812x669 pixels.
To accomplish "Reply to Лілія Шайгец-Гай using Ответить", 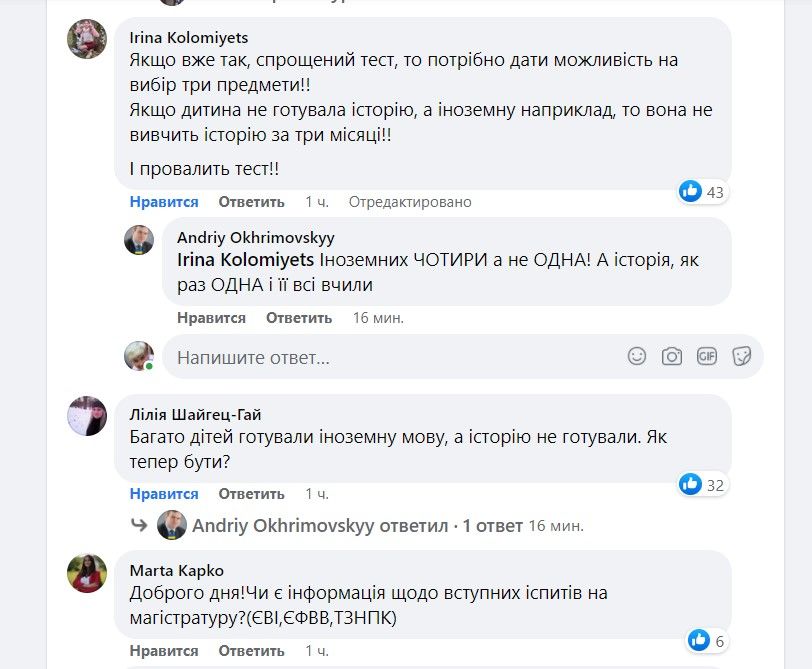I will click(x=250, y=494).
